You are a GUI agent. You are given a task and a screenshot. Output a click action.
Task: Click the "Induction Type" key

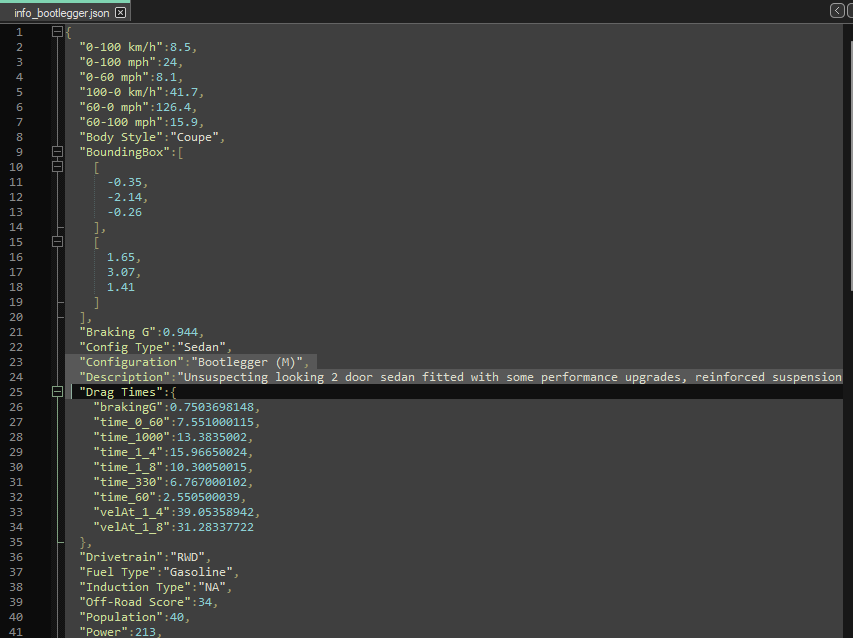point(135,587)
